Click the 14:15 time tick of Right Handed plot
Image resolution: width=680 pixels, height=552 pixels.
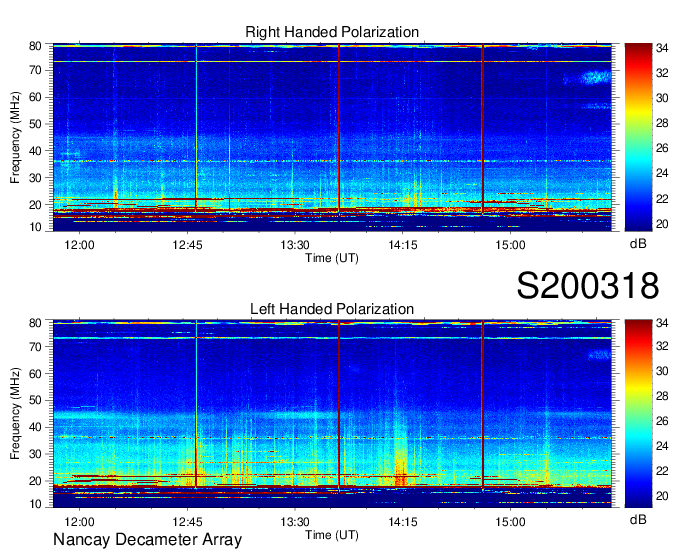(x=403, y=245)
